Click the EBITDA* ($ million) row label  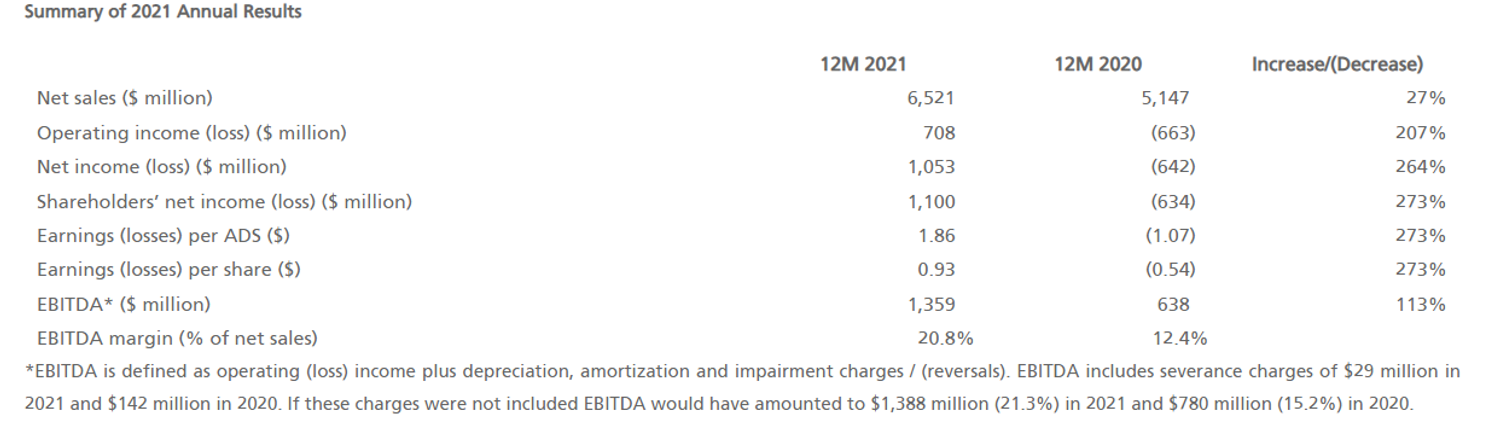[124, 304]
